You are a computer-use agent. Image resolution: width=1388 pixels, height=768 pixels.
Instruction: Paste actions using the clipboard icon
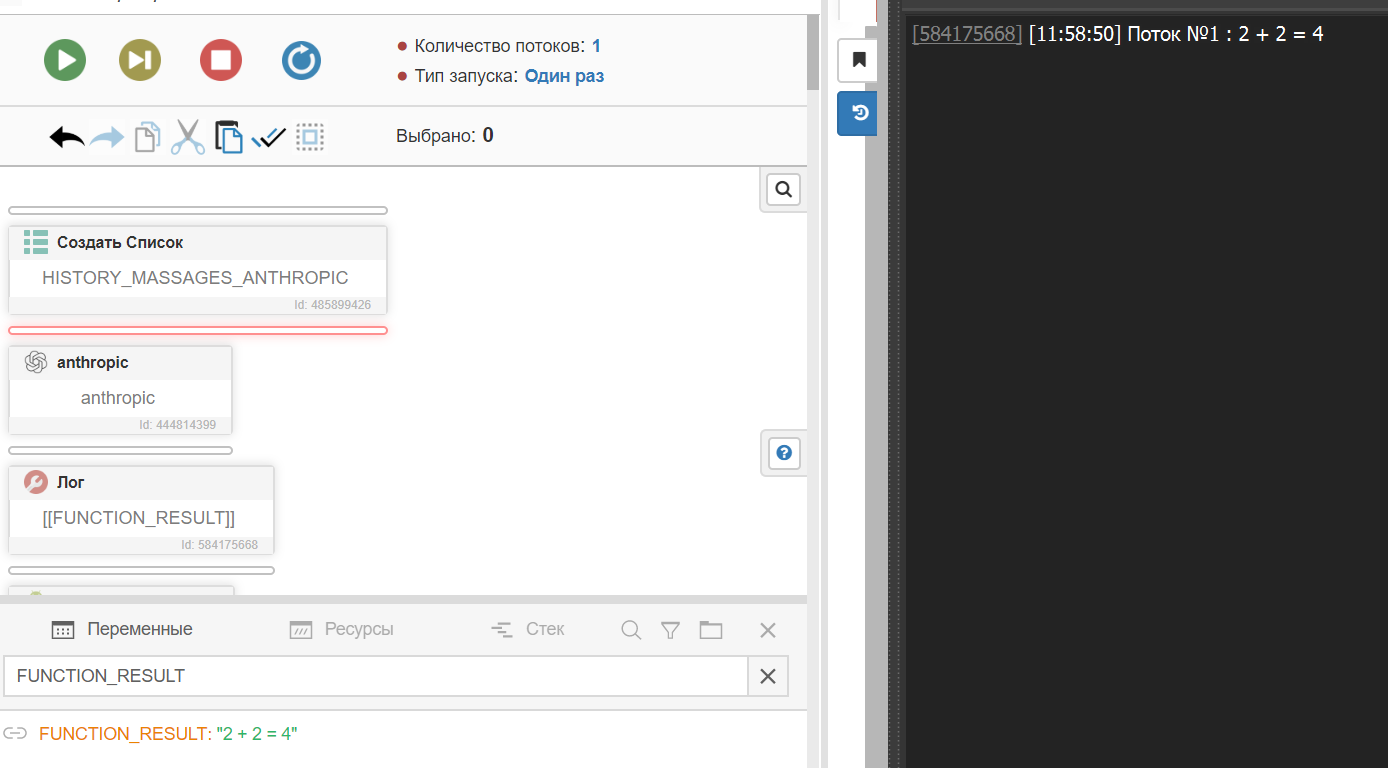pos(229,137)
